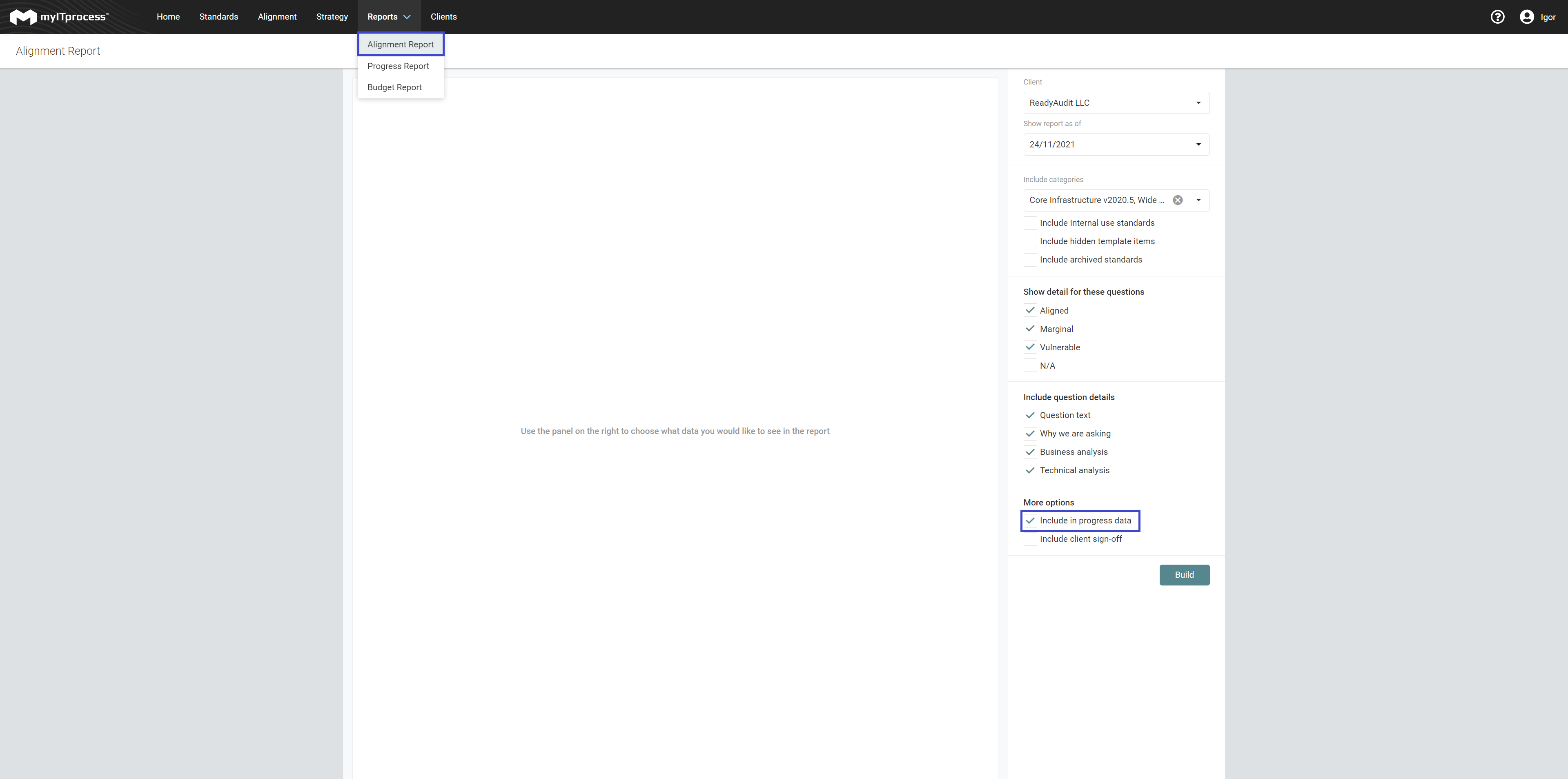Uncheck the Aligned checkbox

(x=1030, y=310)
